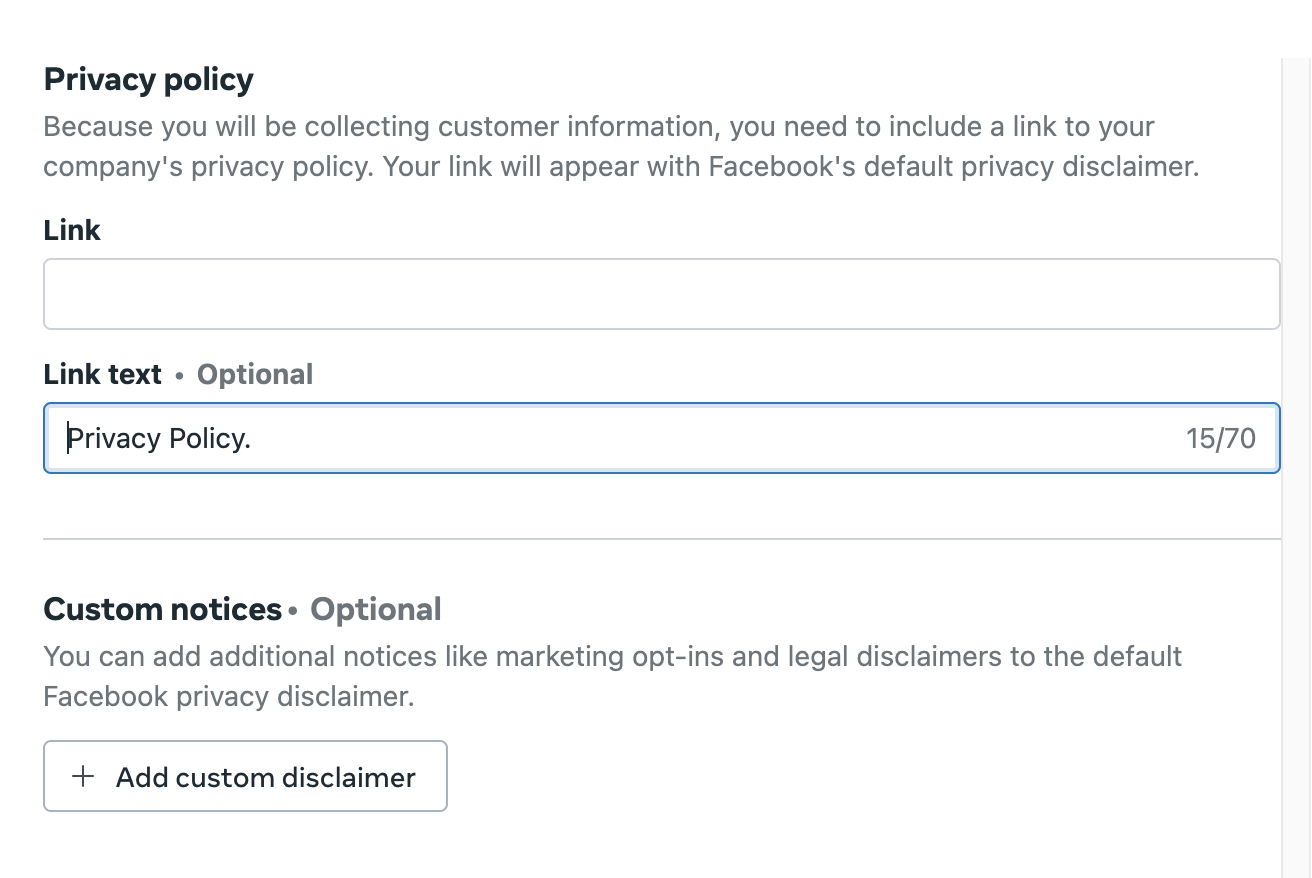This screenshot has height=878, width=1312.
Task: Click the "Link text" field label
Action: tap(102, 374)
